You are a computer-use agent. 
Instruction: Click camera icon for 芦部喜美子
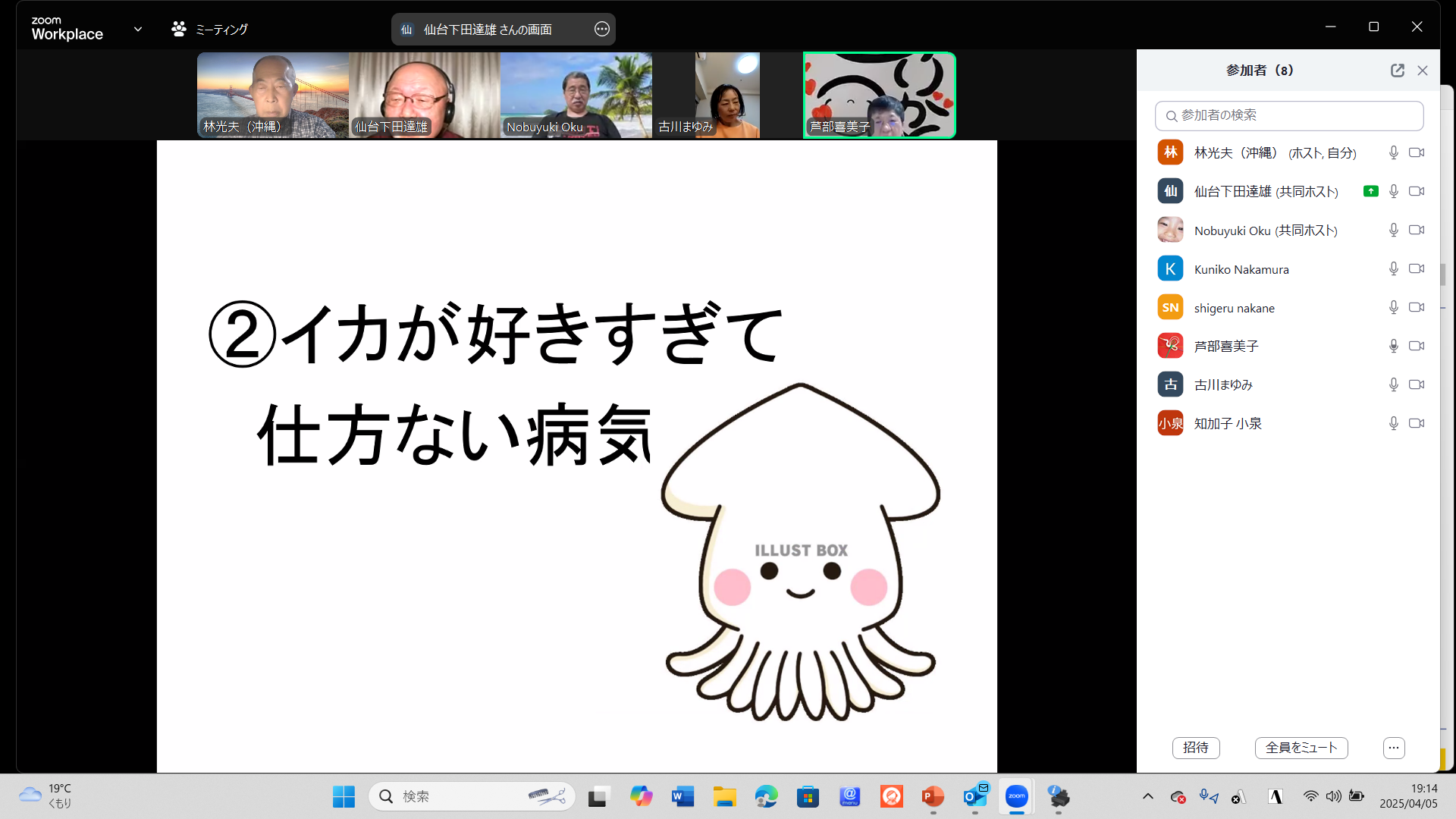click(x=1417, y=346)
